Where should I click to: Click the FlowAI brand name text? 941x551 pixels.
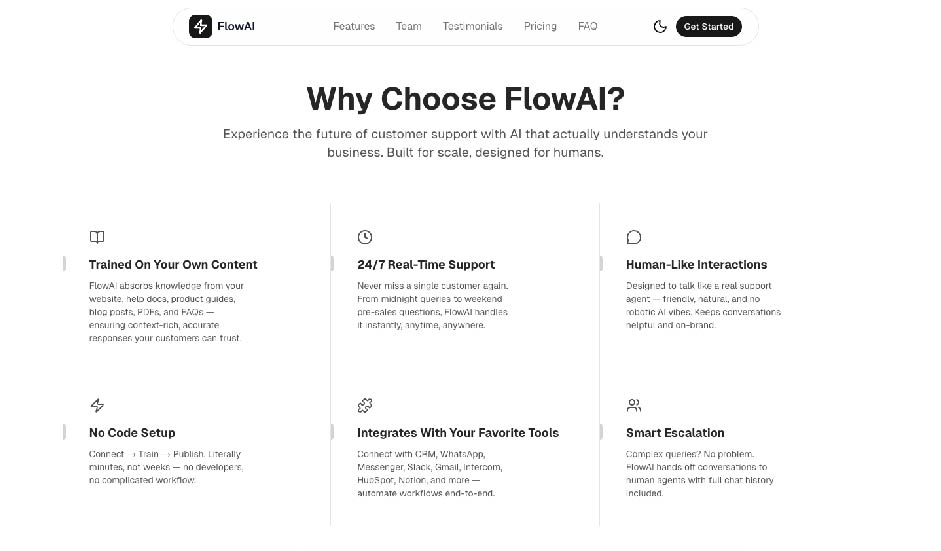click(x=236, y=27)
